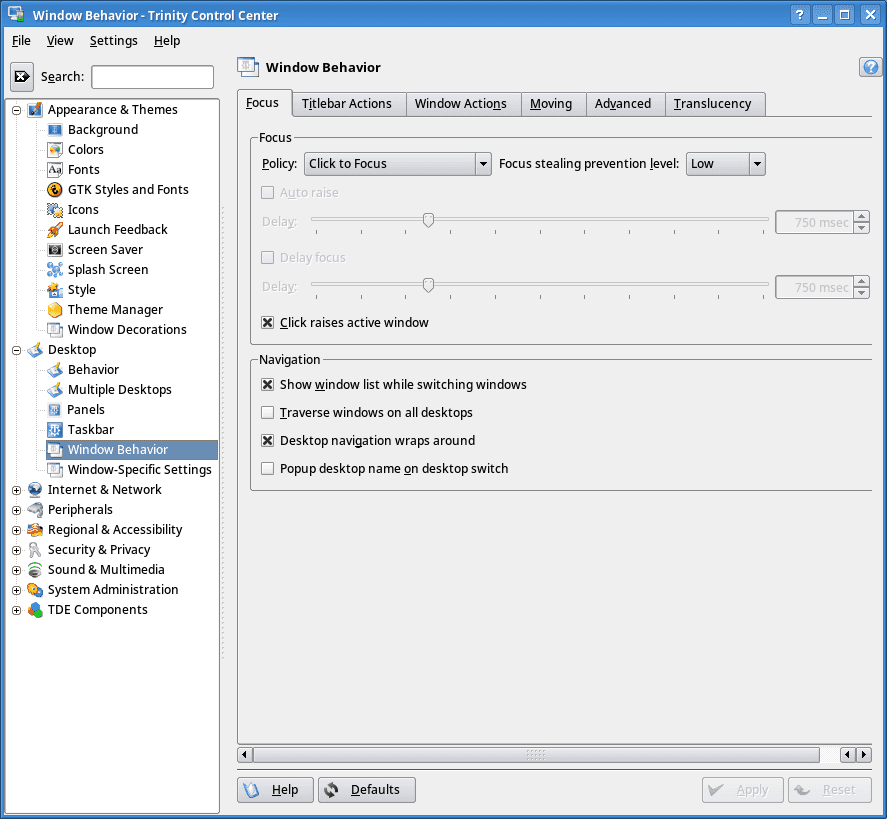Click the horizontal scrollbar's left arrow

244,755
